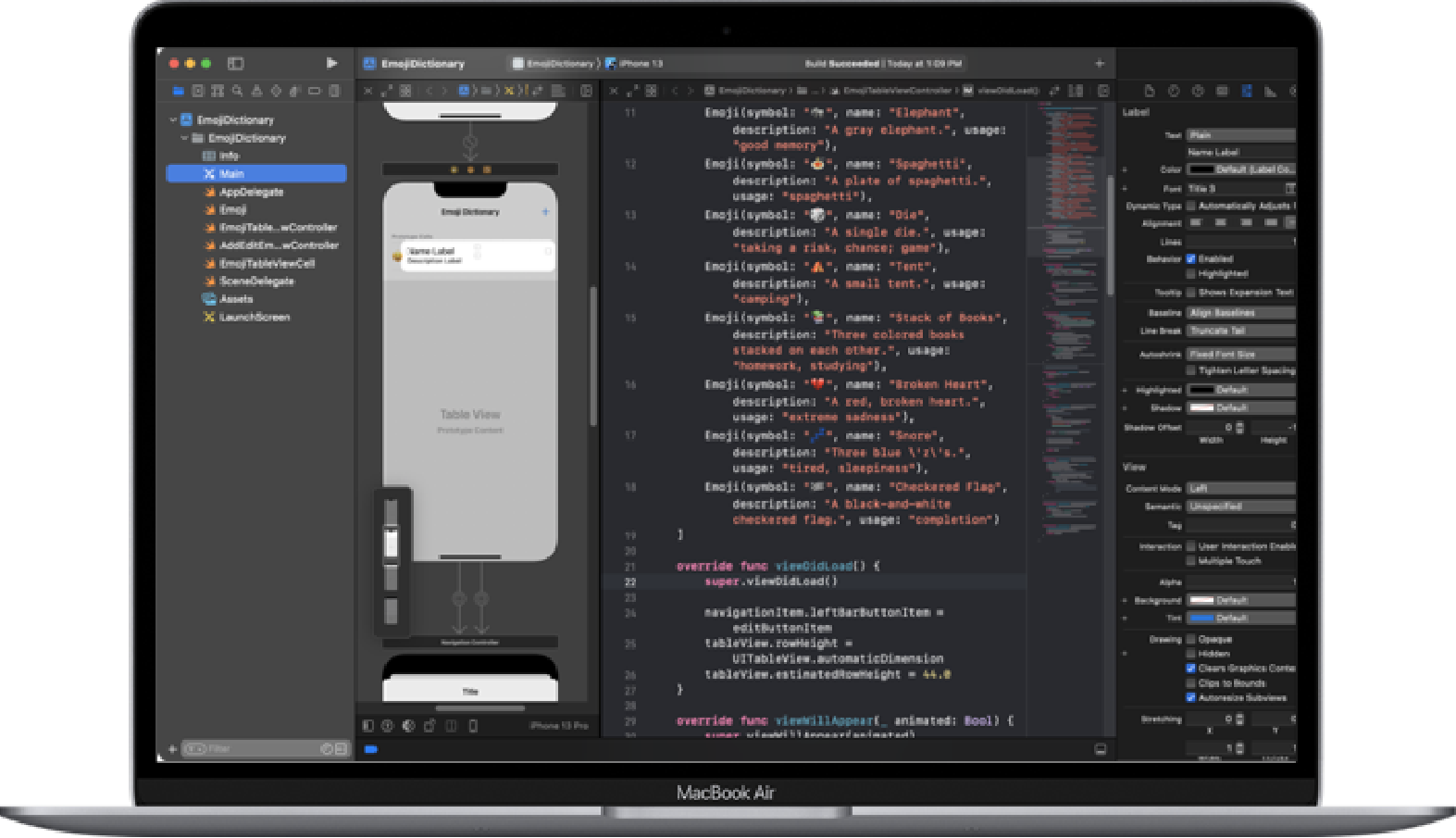Toggle the document outline in storyboard canvas
This screenshot has height=838, width=1456.
pos(367,726)
